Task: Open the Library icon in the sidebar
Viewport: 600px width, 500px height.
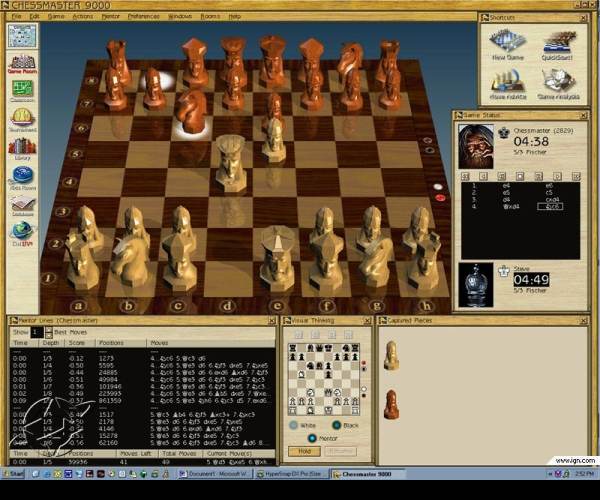Action: 23,148
